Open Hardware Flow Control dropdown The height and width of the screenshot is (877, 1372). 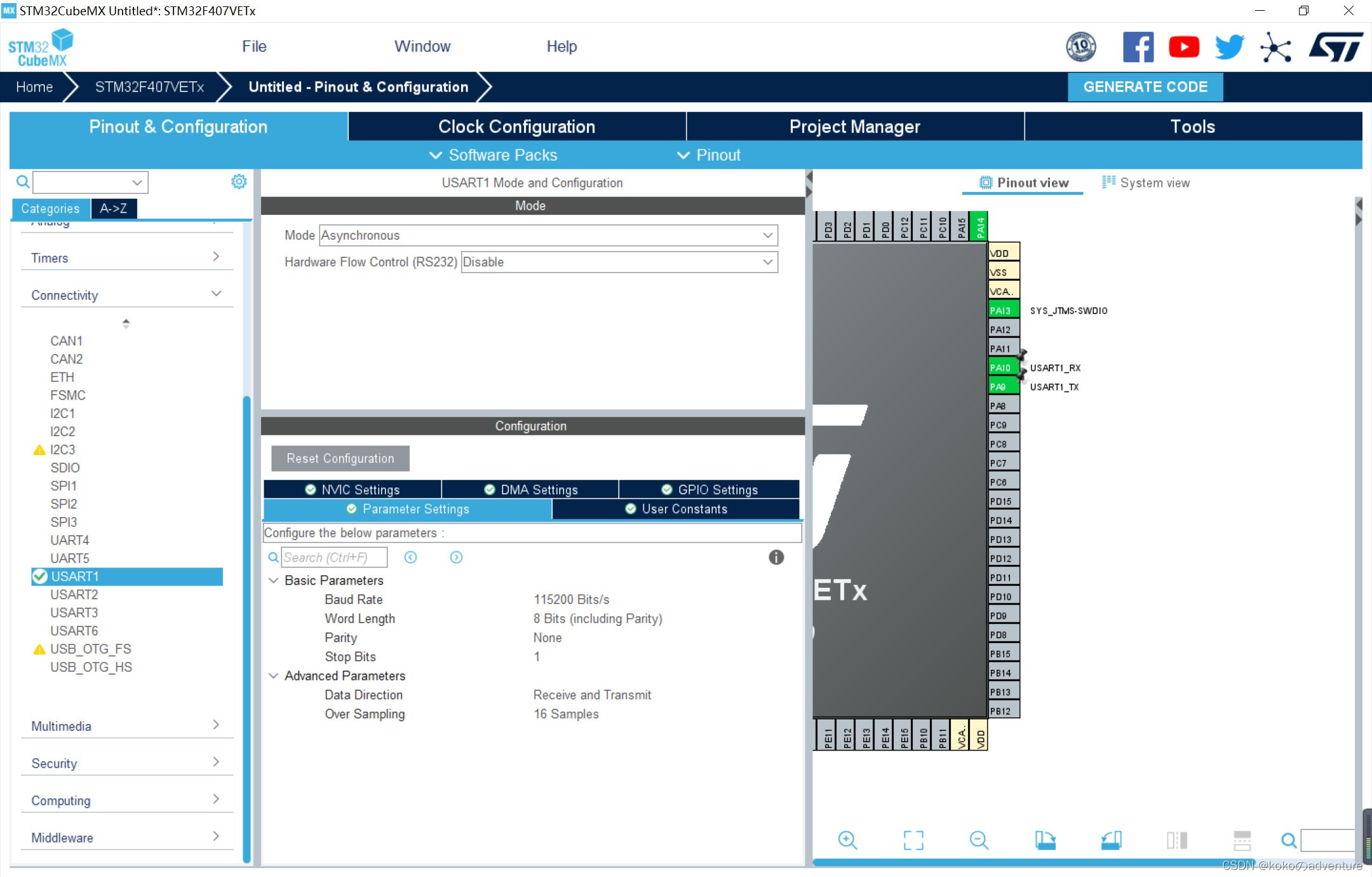point(619,262)
